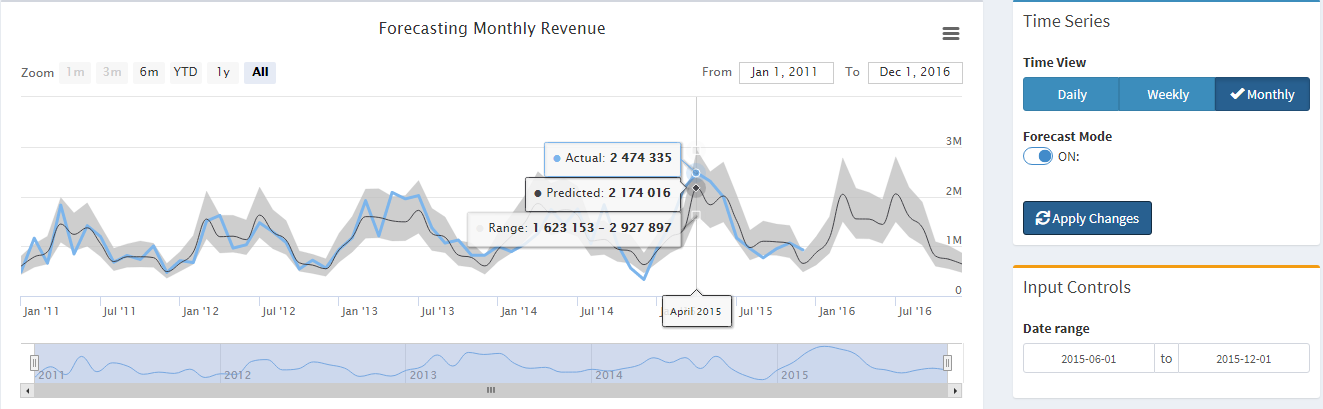The width and height of the screenshot is (1323, 409).
Task: Click the navigator left range handle
Action: [34, 362]
